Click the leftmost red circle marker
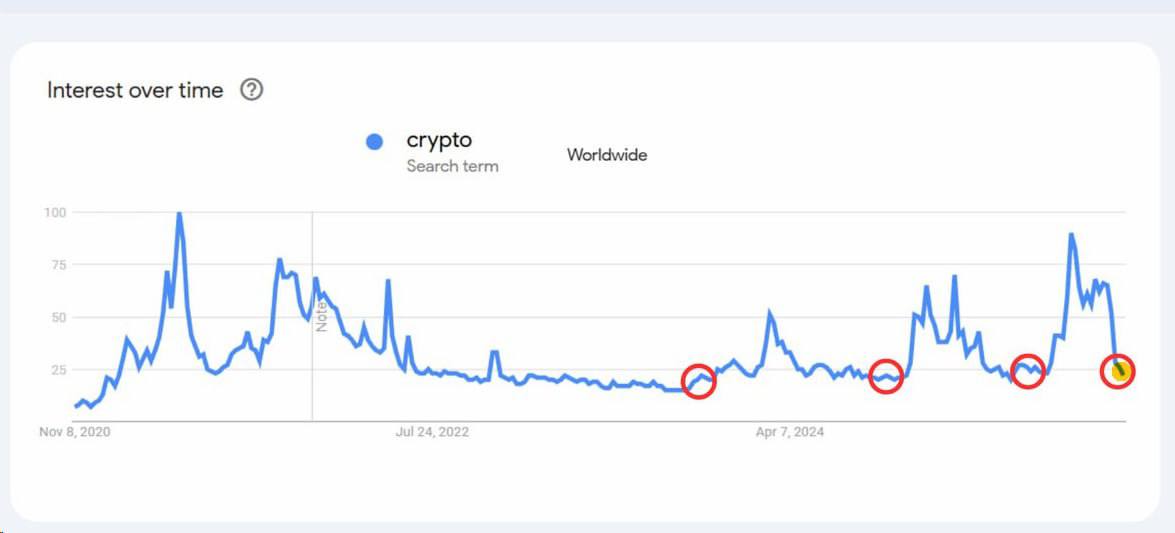Screen dimensions: 1175x533 [700, 381]
